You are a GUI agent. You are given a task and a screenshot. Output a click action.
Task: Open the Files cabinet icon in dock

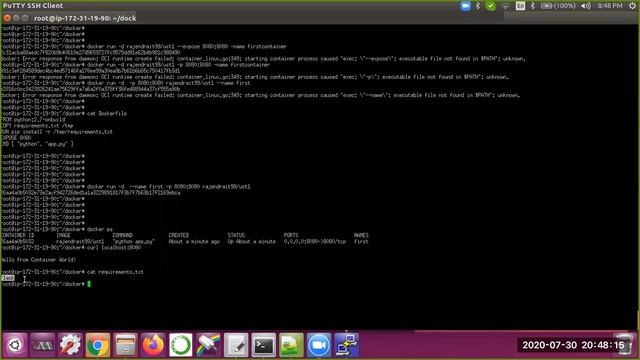pos(125,345)
